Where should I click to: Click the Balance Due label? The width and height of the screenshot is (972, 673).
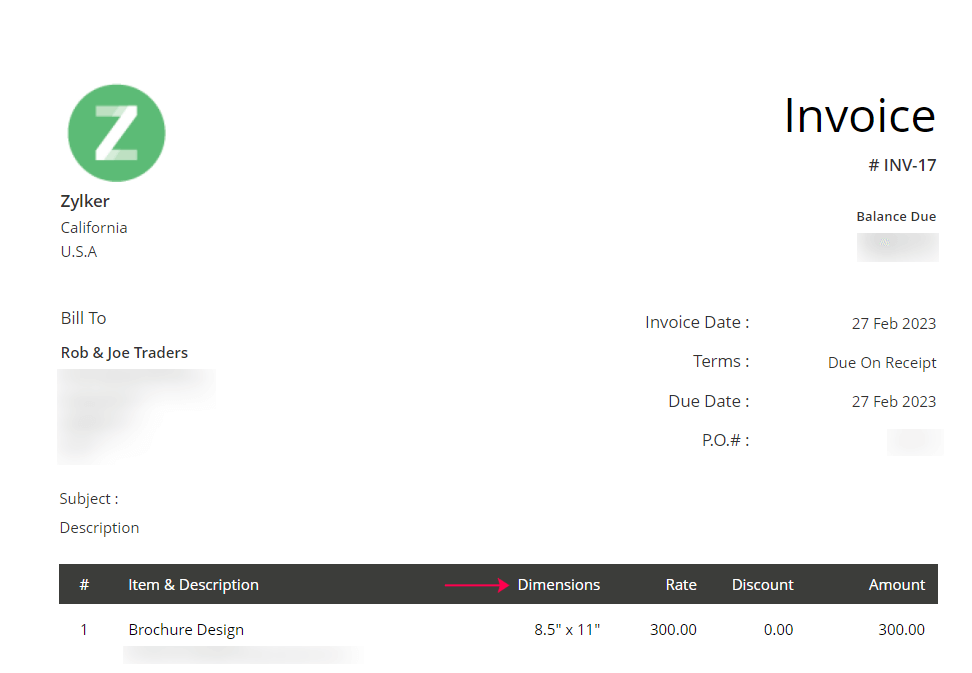[x=895, y=216]
